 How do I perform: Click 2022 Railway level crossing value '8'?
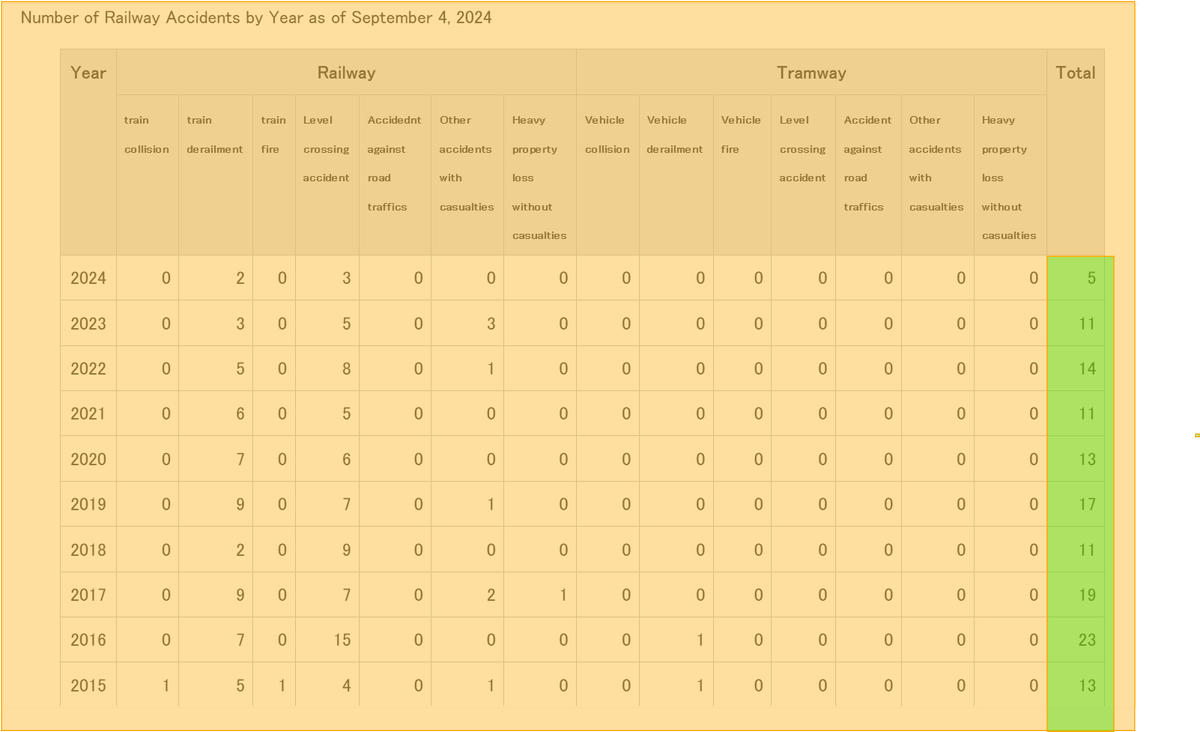(346, 369)
